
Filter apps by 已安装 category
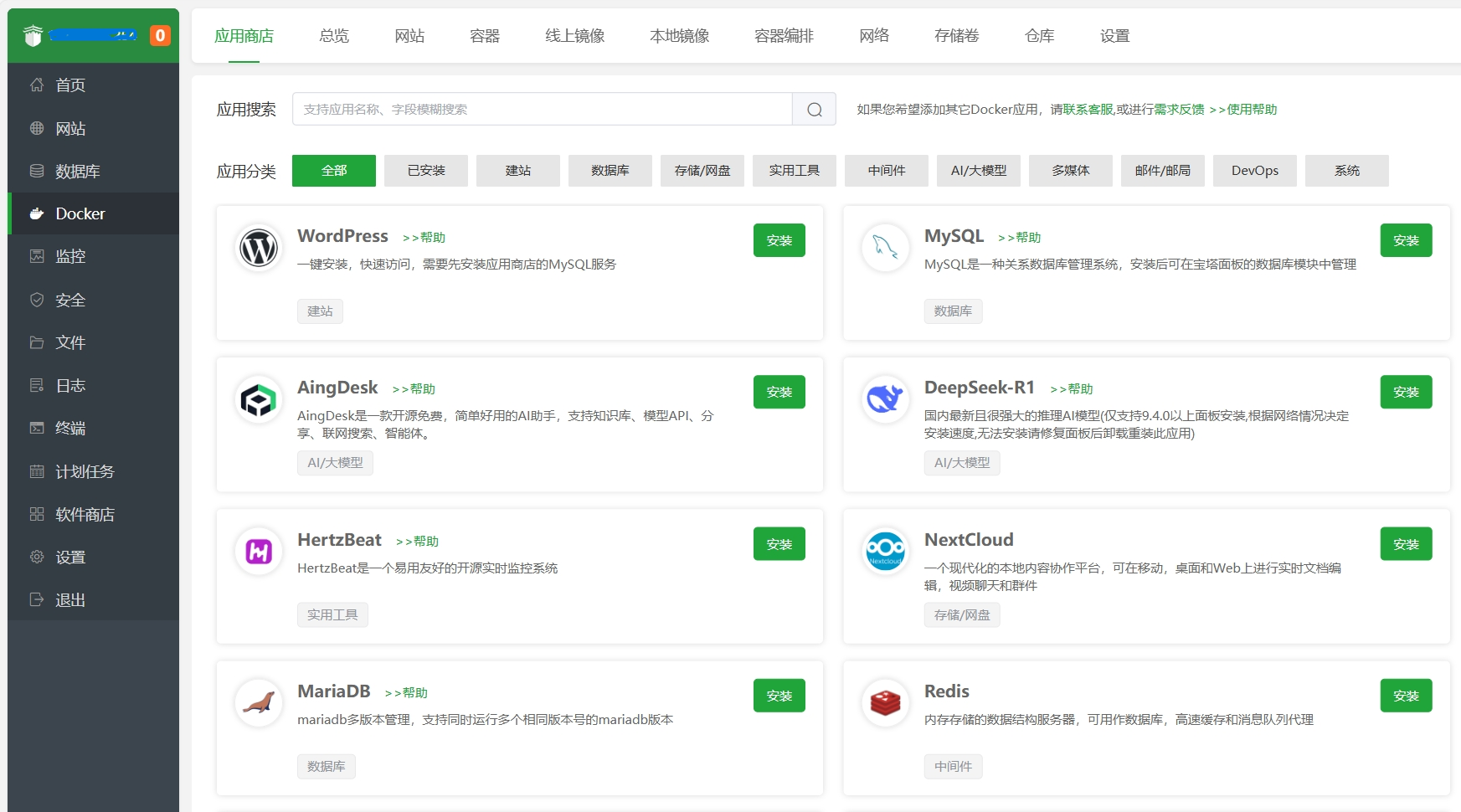pyautogui.click(x=426, y=171)
